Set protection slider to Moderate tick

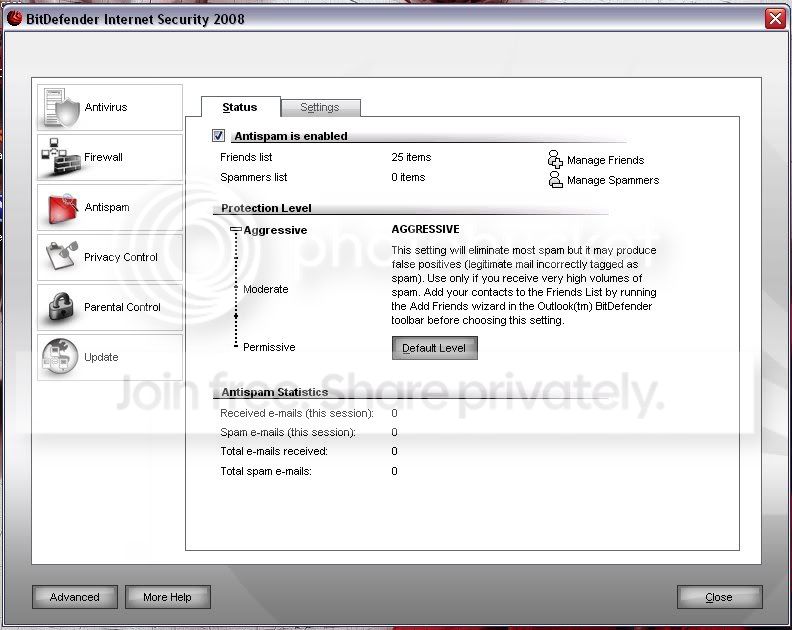pyautogui.click(x=235, y=288)
